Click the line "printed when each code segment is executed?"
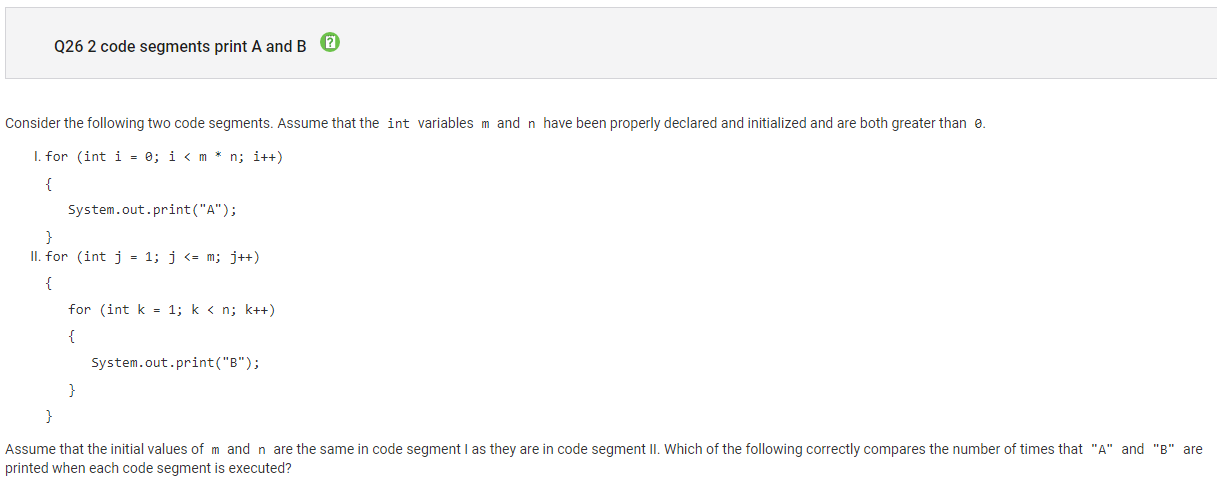The height and width of the screenshot is (479, 1217). tap(148, 468)
